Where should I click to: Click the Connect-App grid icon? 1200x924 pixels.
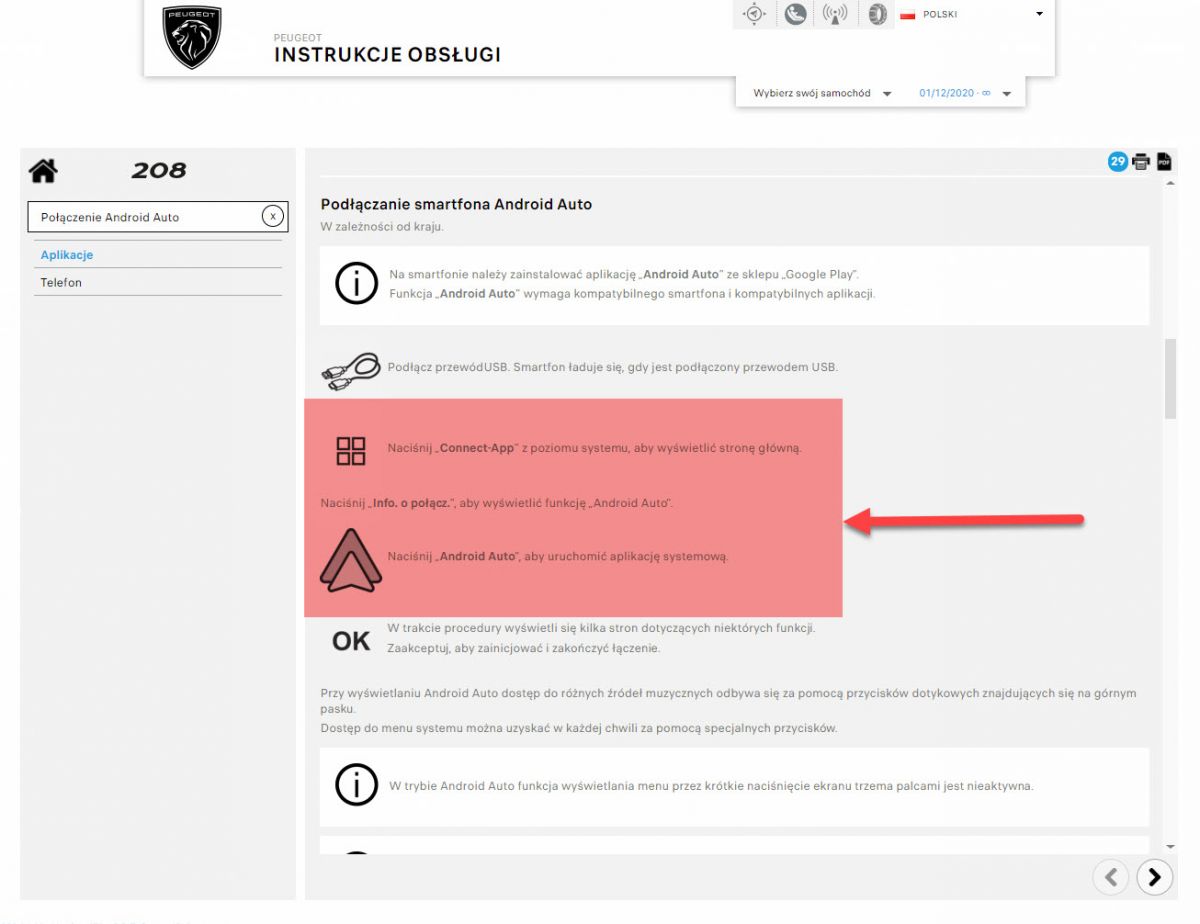(351, 451)
